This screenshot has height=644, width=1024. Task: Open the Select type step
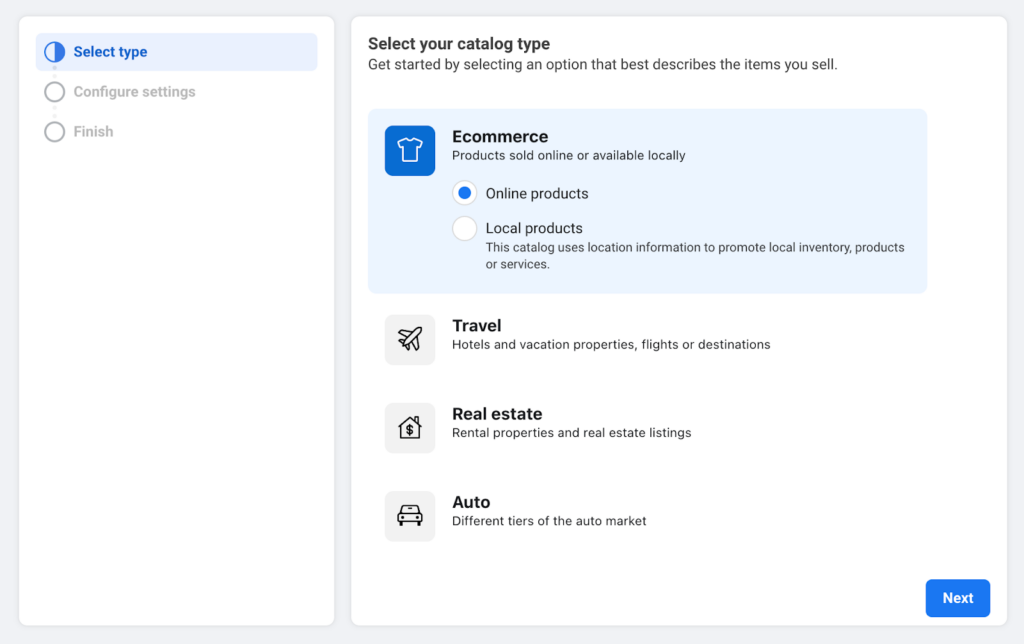[x=176, y=52]
